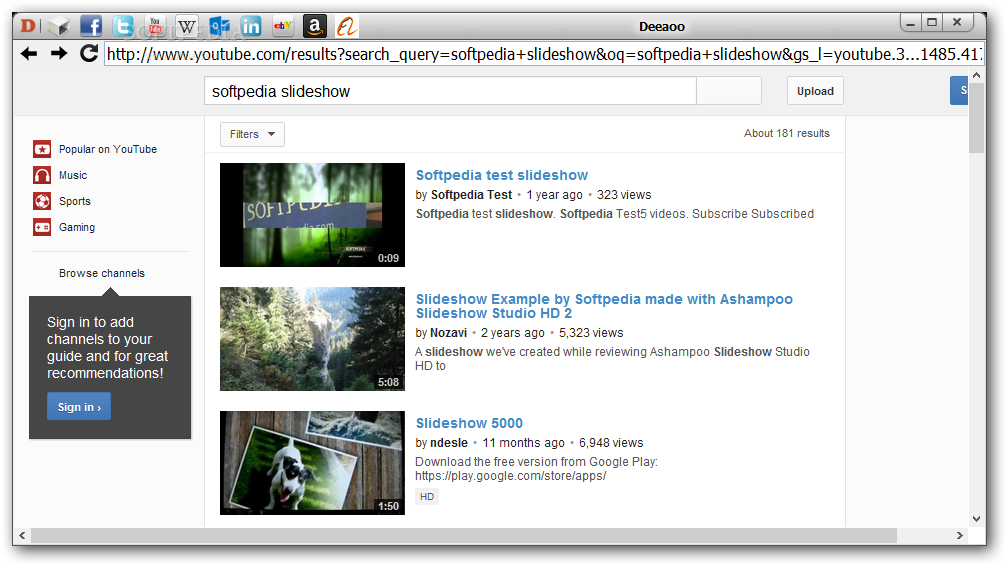
Task: Select Sports in the sidebar
Action: tap(75, 201)
